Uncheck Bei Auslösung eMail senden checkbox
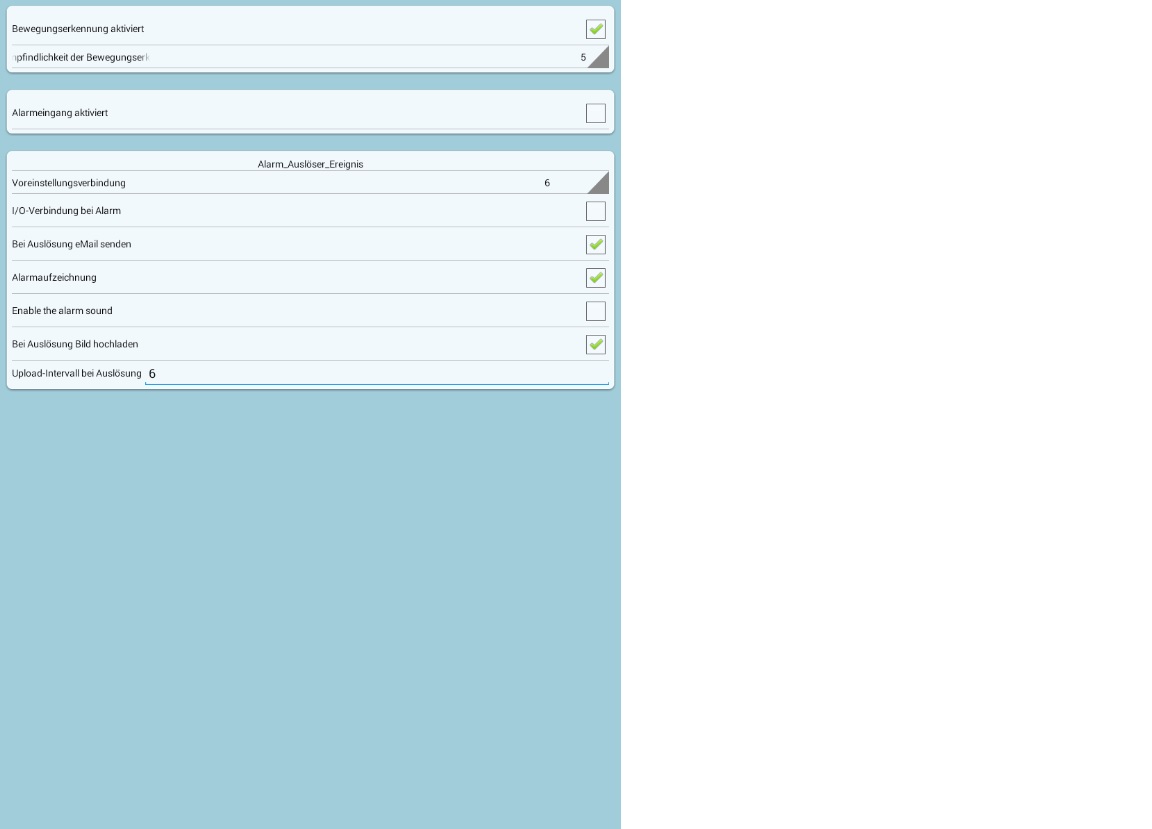 (x=596, y=244)
